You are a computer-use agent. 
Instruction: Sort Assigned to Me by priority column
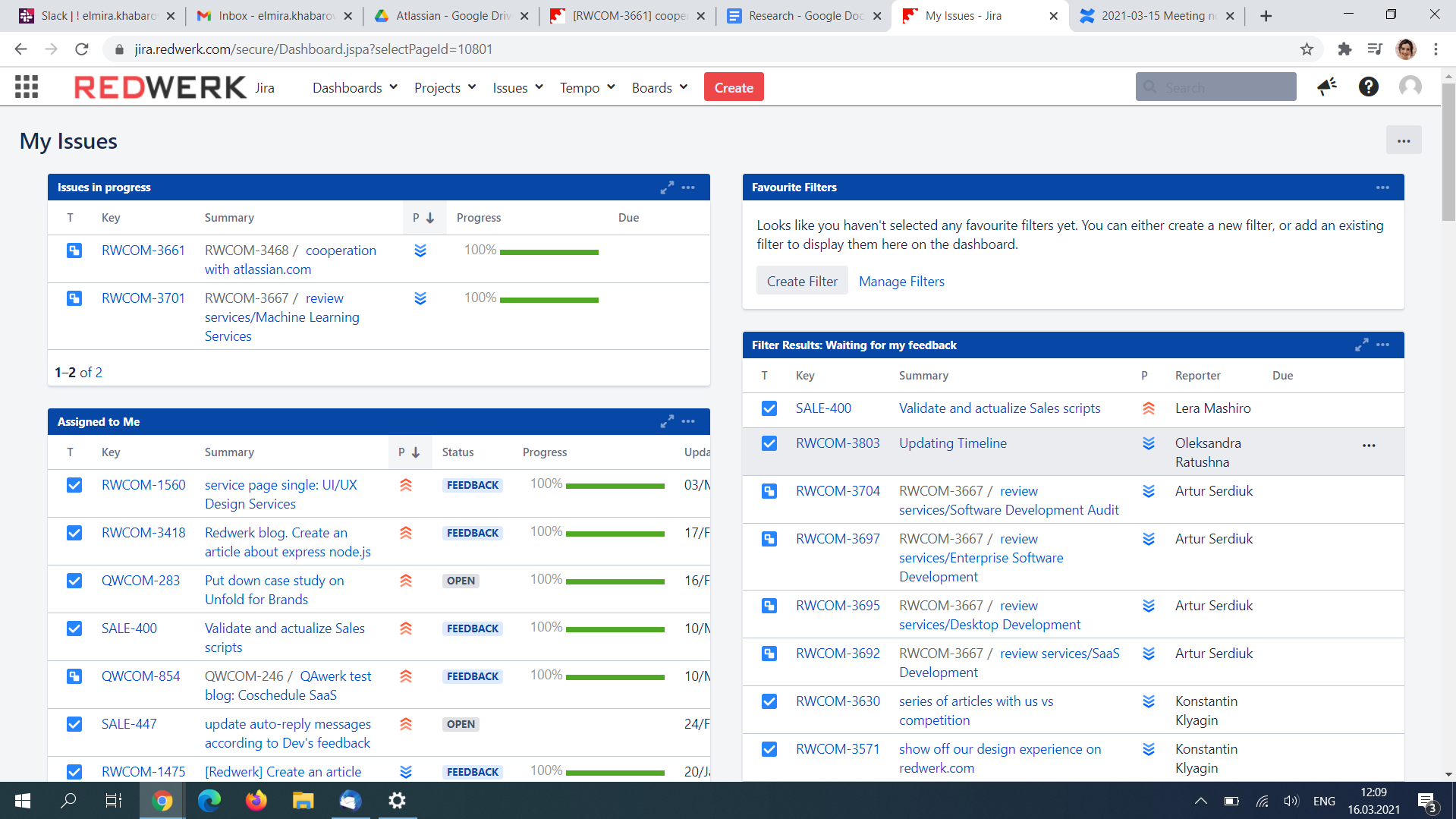(x=409, y=452)
